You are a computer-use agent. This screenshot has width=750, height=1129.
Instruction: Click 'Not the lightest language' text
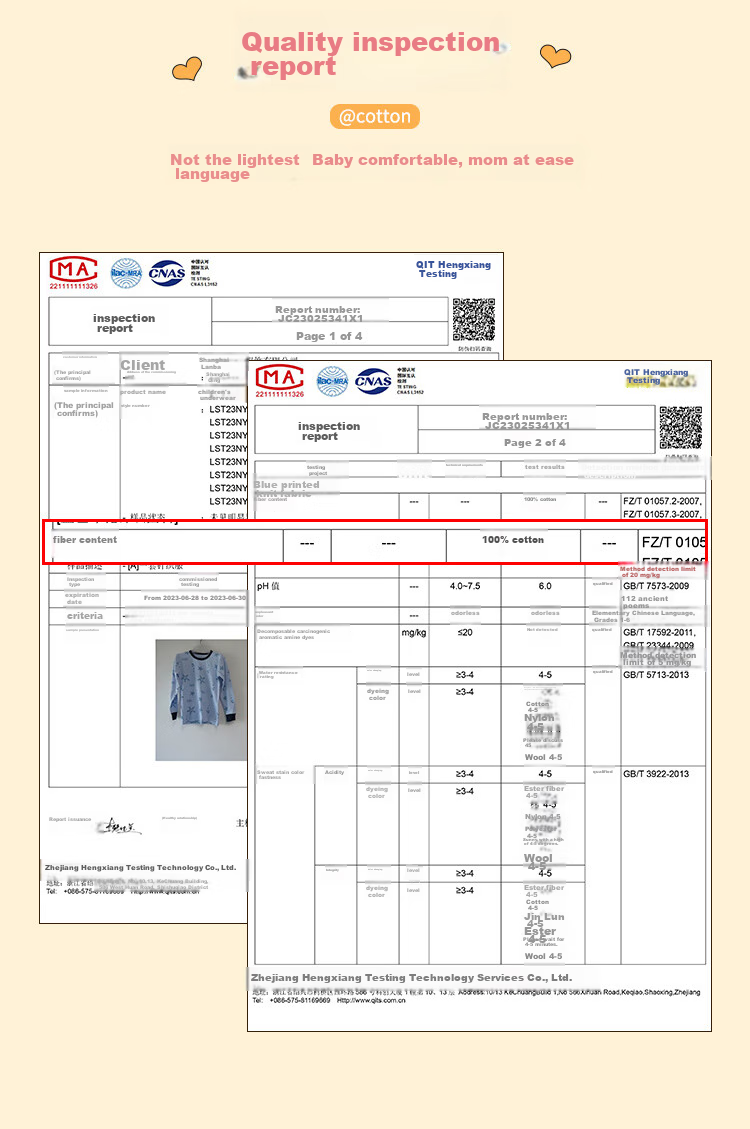pos(235,167)
